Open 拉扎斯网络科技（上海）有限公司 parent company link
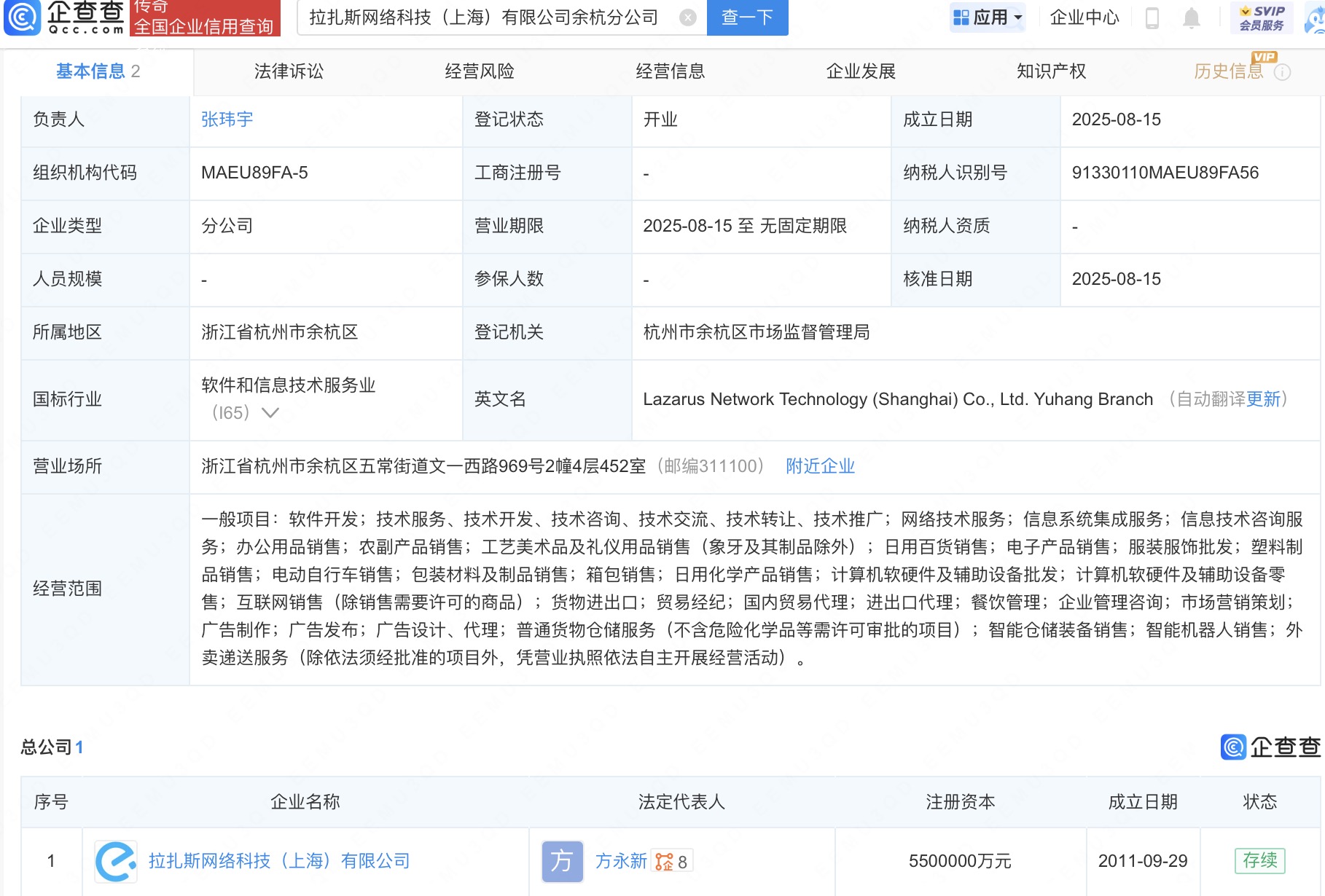The height and width of the screenshot is (896, 1325). point(279,861)
